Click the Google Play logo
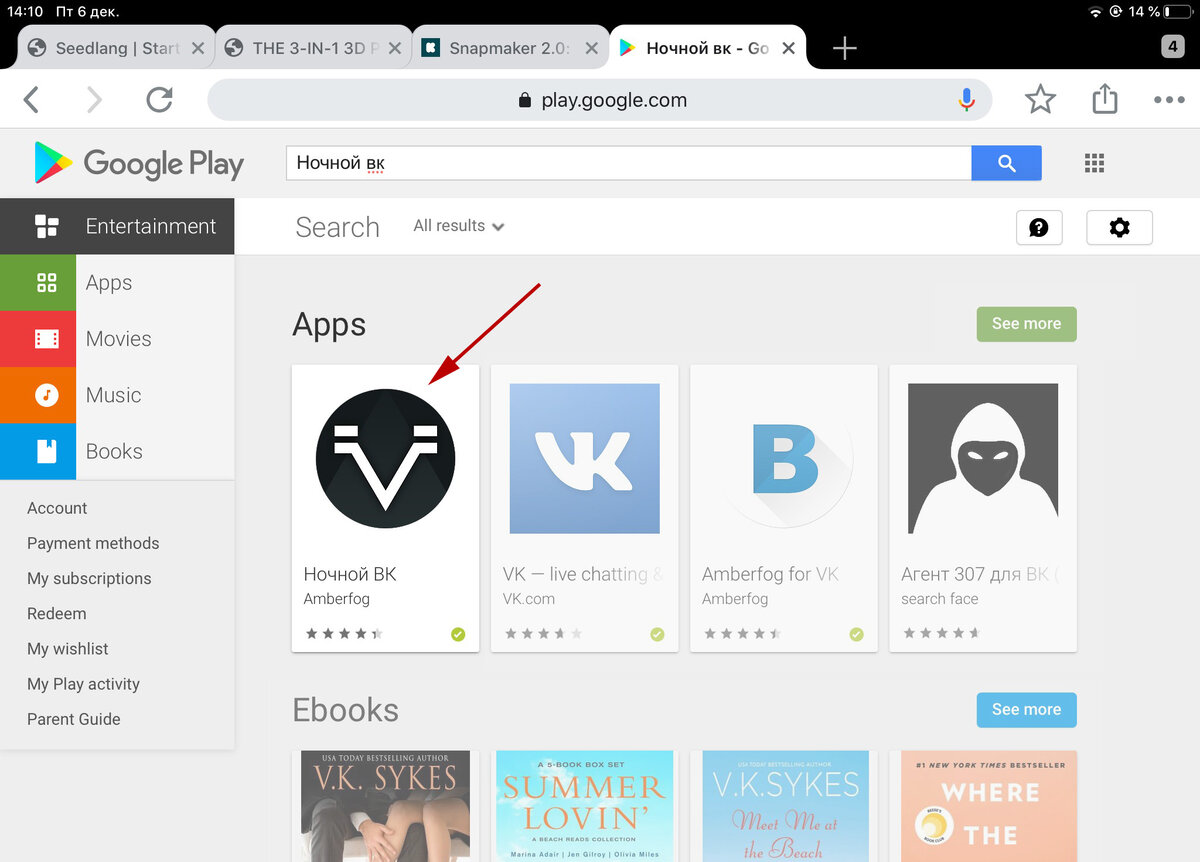1200x862 pixels. click(139, 163)
